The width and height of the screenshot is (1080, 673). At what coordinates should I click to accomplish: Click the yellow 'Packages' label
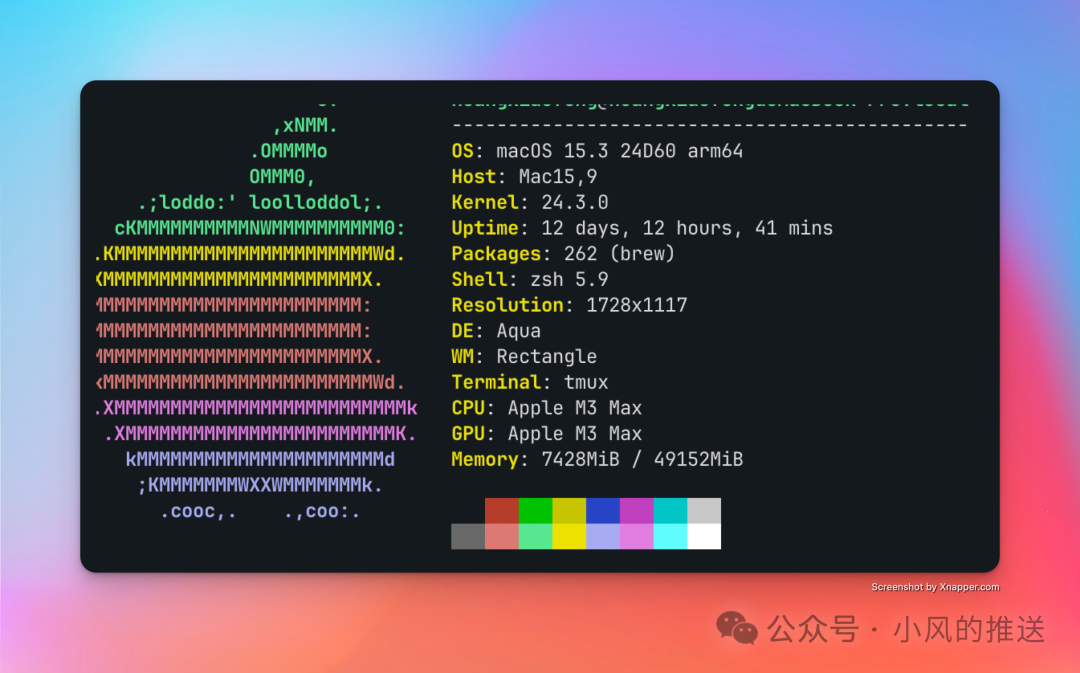496,253
